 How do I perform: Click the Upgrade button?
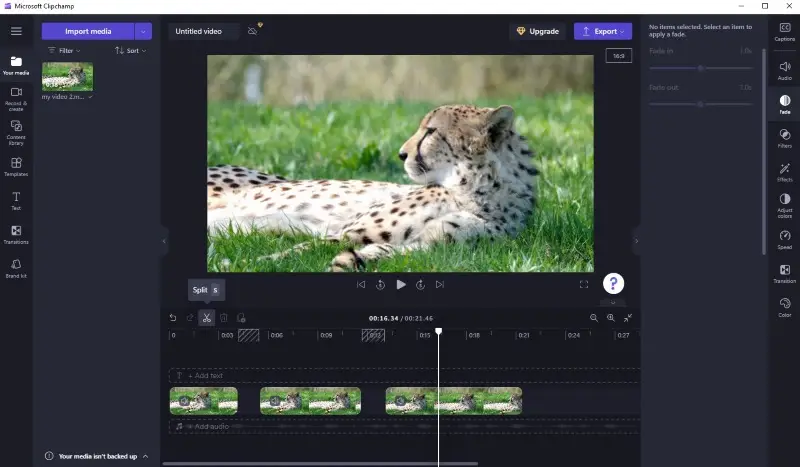(x=538, y=31)
